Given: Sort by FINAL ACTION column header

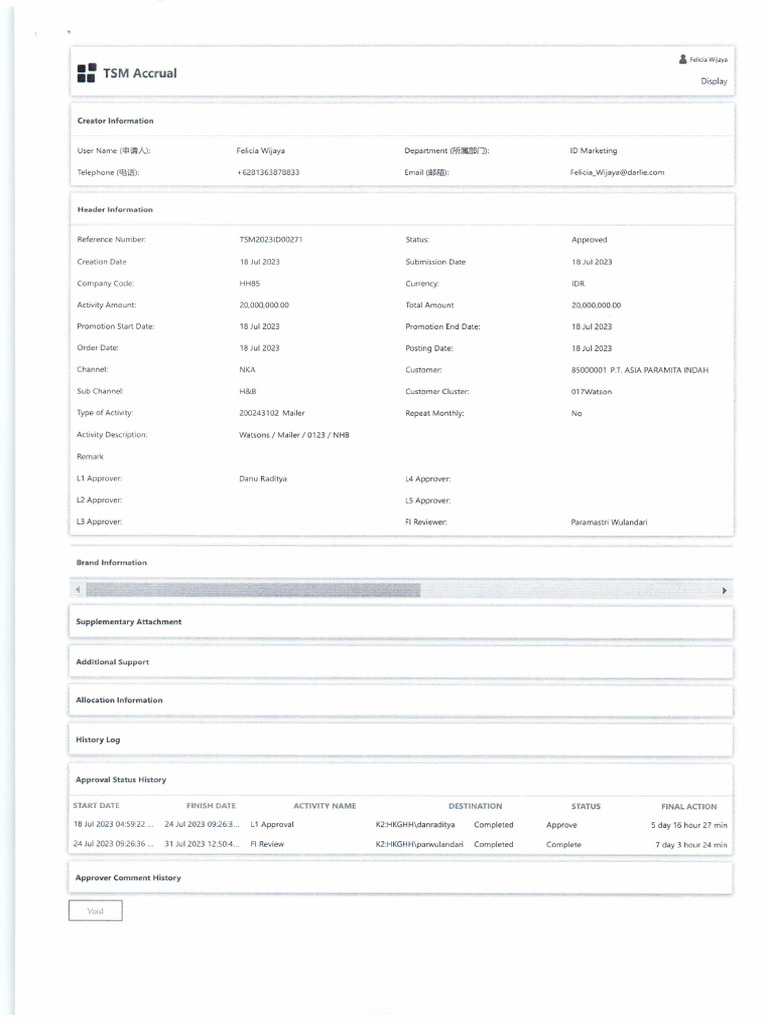Looking at the screenshot, I should click(689, 807).
